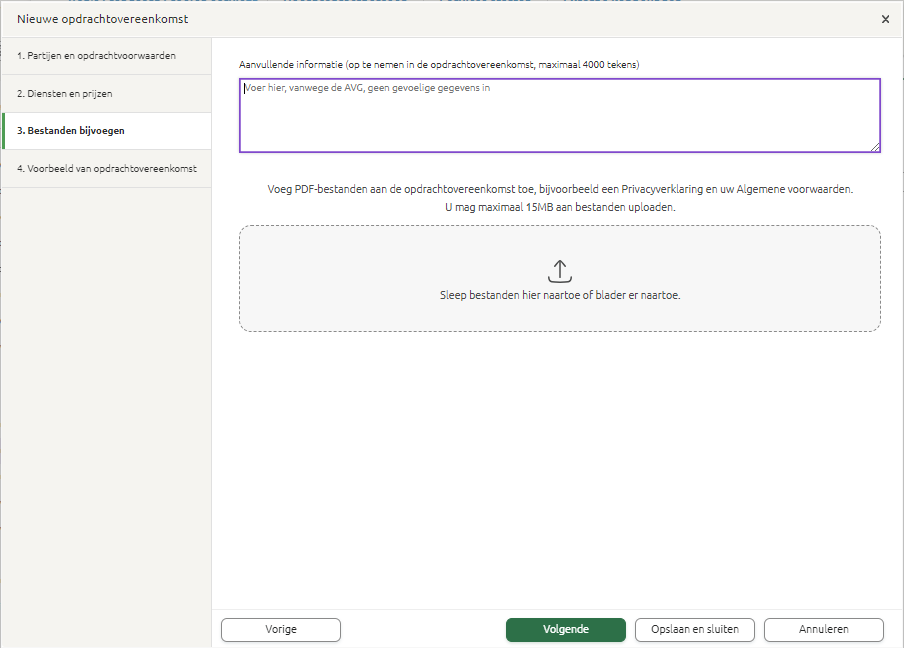Click the Aanvullende informatie text area
Viewport: 904px width, 648px height.
pos(559,114)
